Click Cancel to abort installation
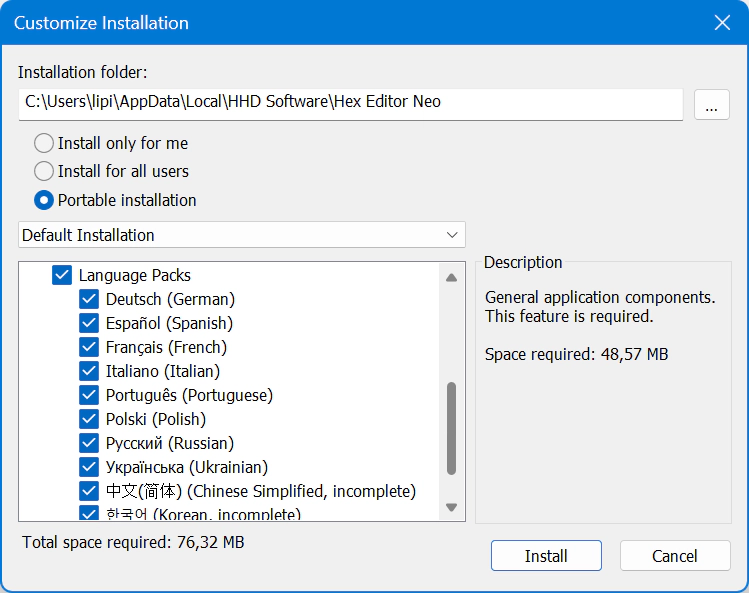 674,556
